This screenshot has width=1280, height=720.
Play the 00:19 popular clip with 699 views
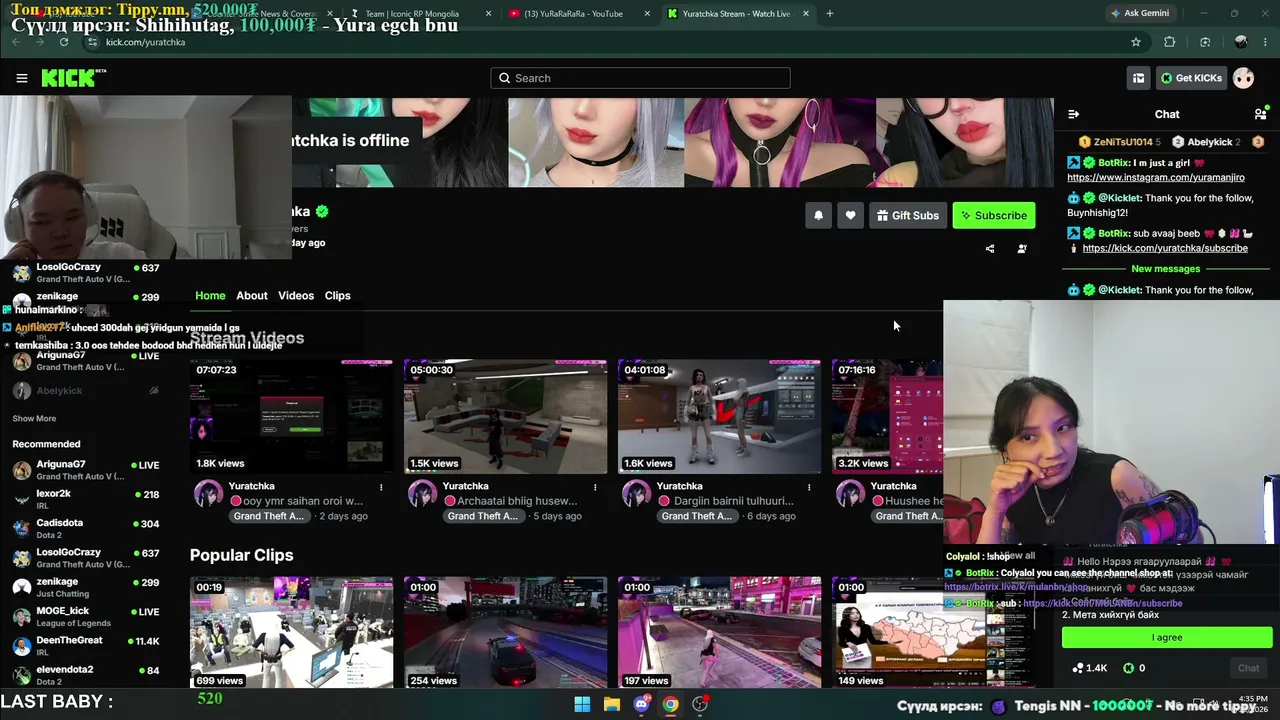pos(291,632)
